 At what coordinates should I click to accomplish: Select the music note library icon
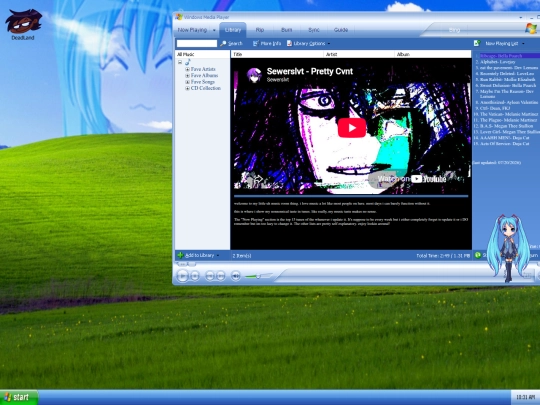188,62
